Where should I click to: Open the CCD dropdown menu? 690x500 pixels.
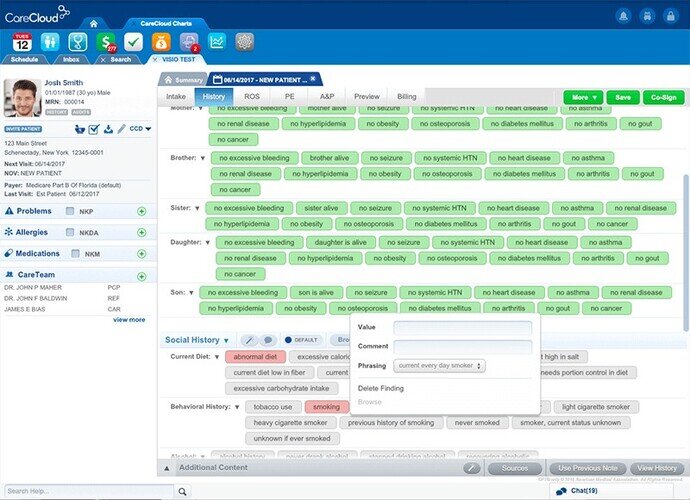pos(139,129)
